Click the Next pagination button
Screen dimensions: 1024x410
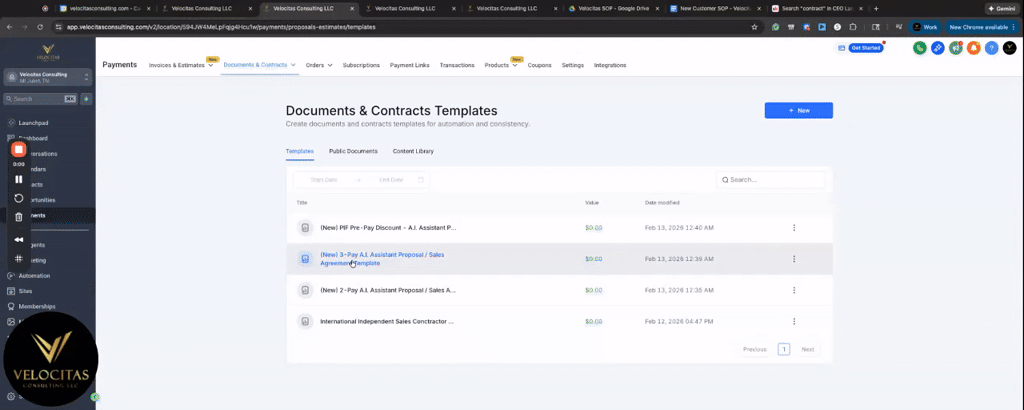tap(808, 349)
